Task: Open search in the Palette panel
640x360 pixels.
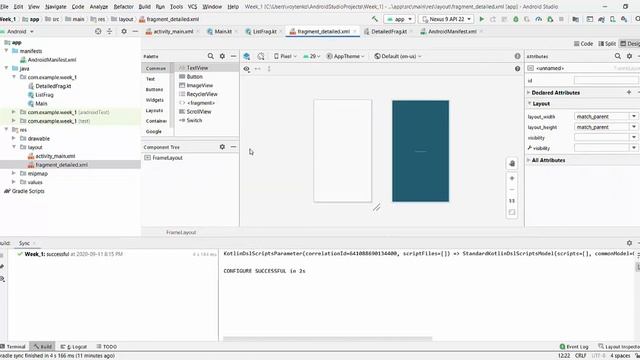Action: point(211,56)
